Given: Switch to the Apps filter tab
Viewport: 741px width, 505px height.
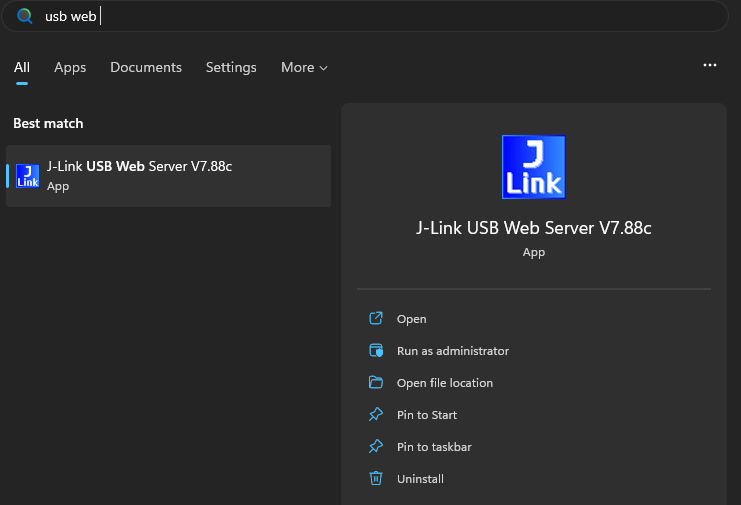Looking at the screenshot, I should click(70, 67).
